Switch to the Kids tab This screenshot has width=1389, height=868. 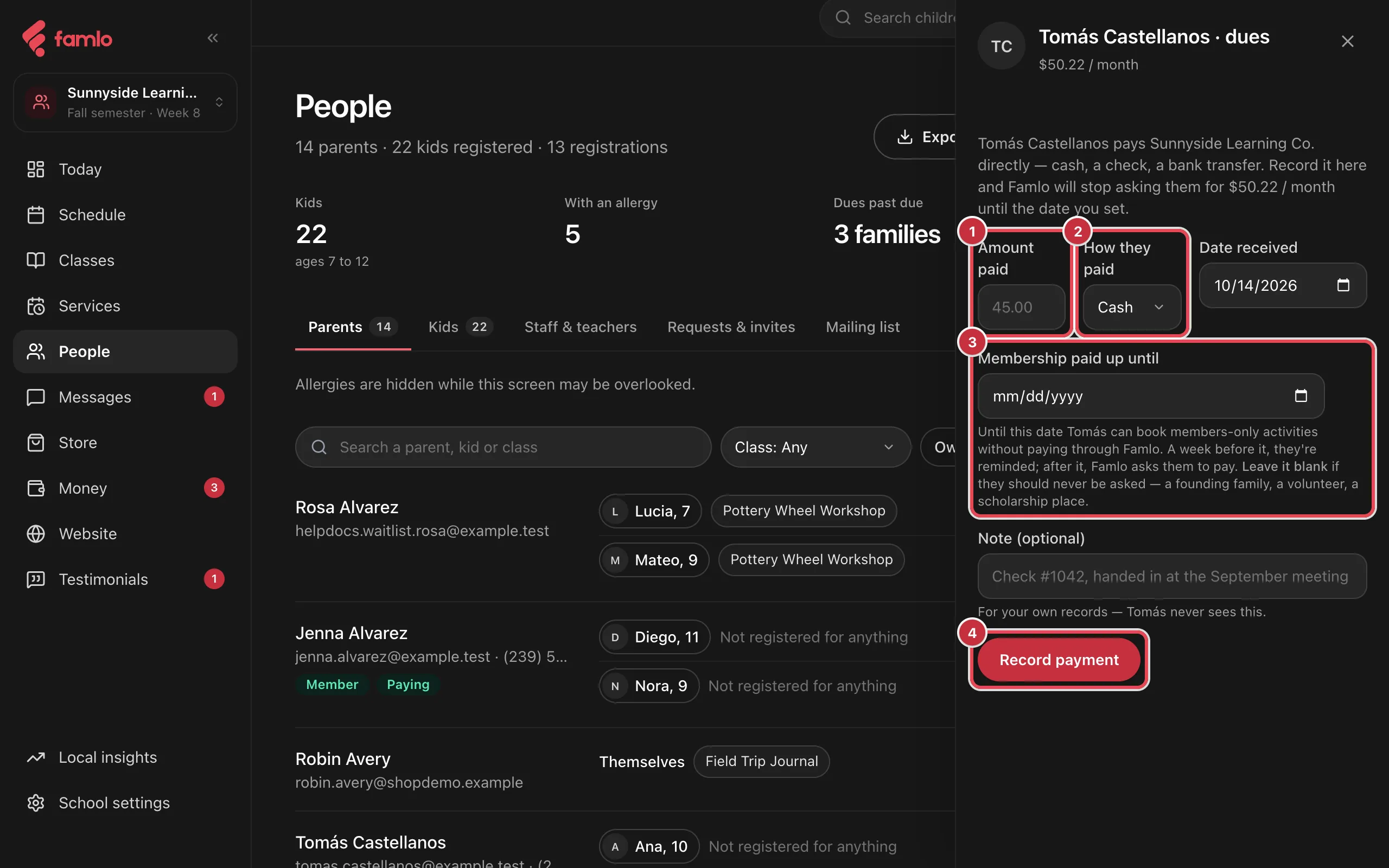(460, 327)
